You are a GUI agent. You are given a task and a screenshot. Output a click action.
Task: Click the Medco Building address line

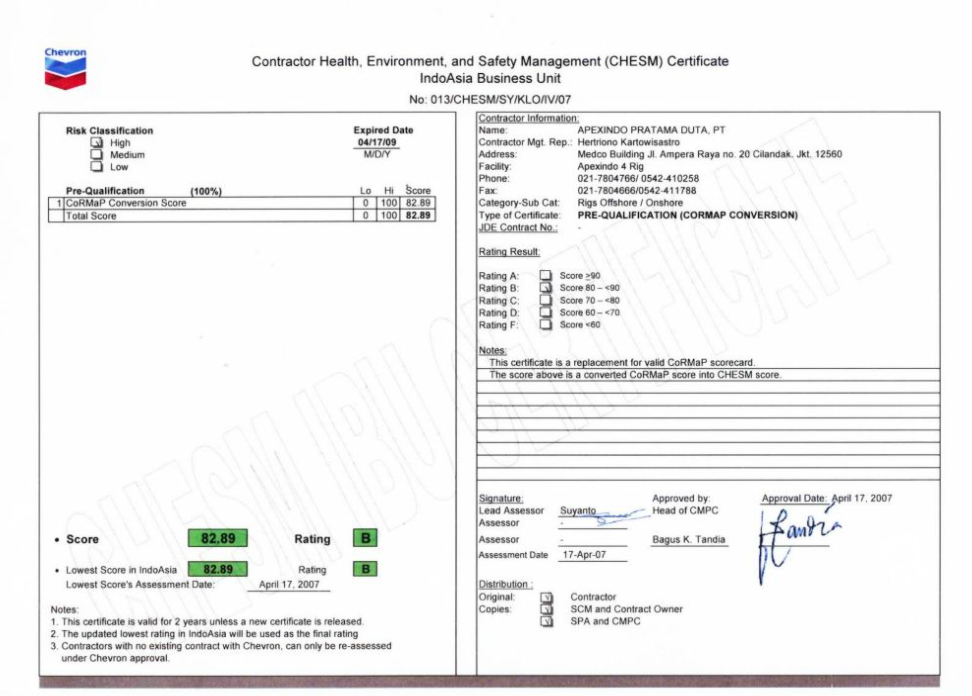(709, 154)
